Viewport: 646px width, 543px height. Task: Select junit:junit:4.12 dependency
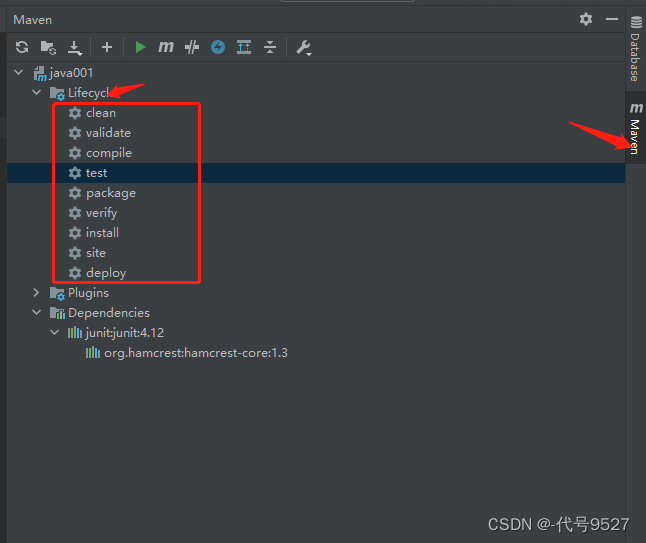pos(116,332)
